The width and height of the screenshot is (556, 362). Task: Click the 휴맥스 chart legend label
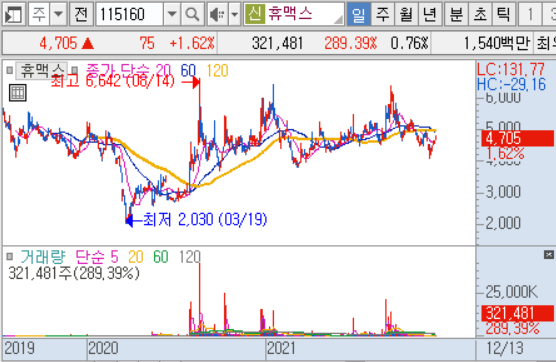(x=41, y=71)
